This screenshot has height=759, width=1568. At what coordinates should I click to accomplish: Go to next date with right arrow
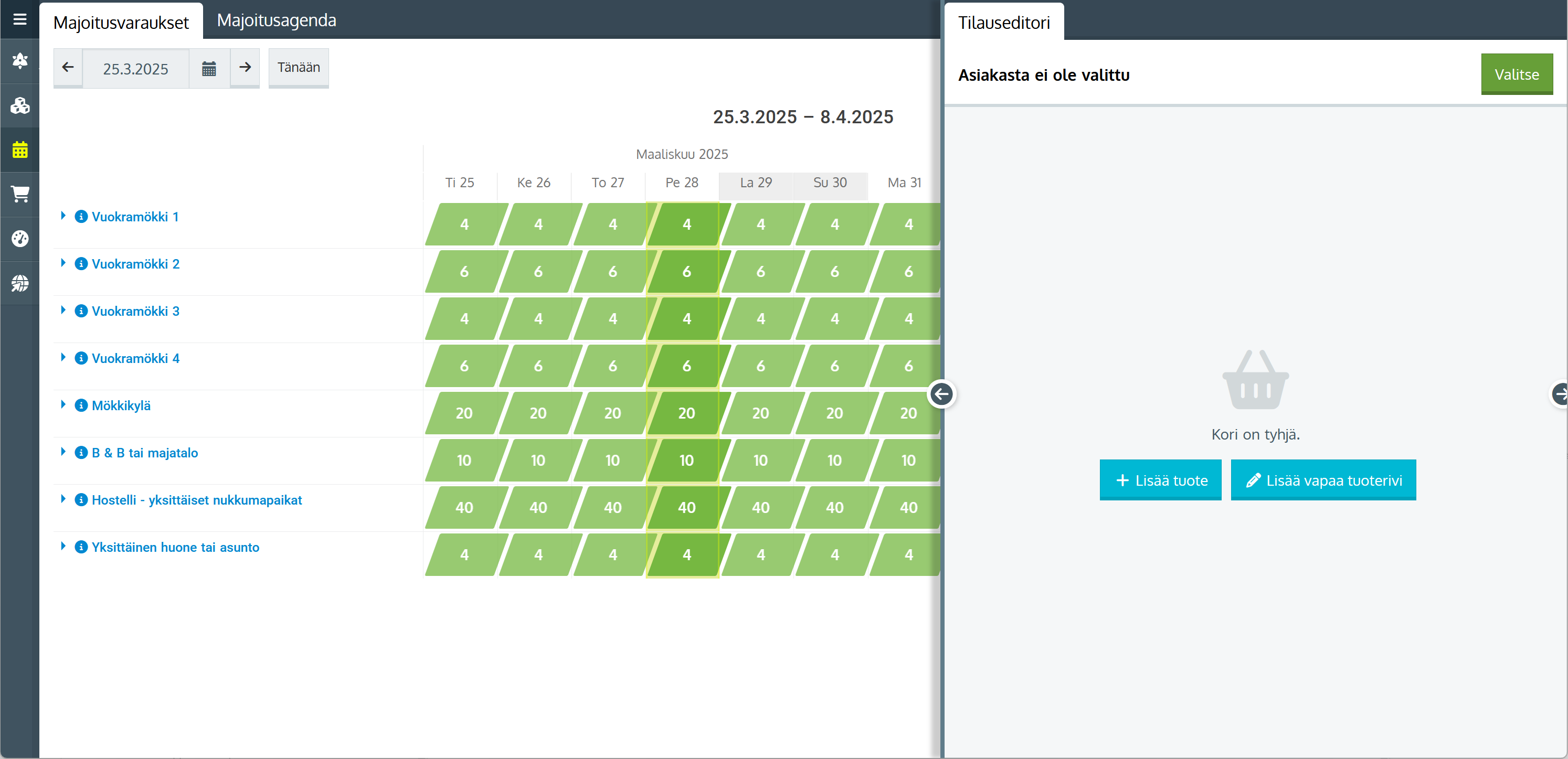pyautogui.click(x=245, y=68)
